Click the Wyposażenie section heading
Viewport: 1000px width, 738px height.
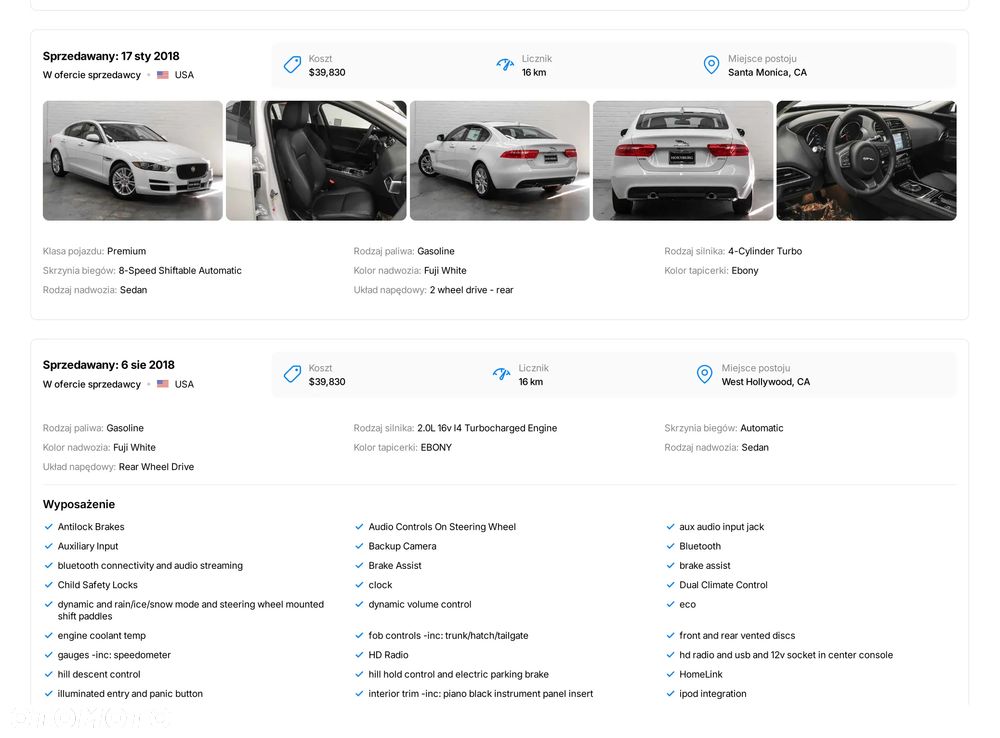79,504
